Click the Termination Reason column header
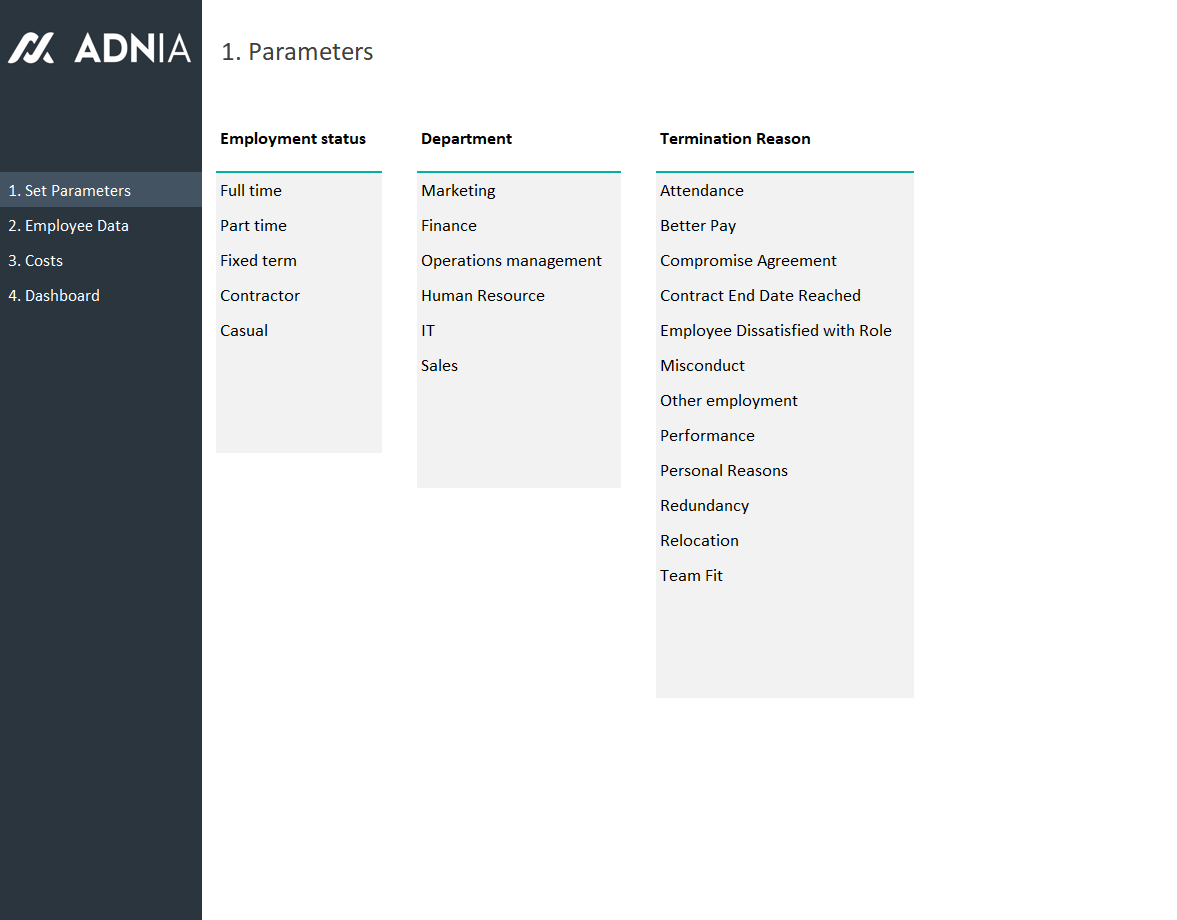The image size is (1177, 920). 735,139
